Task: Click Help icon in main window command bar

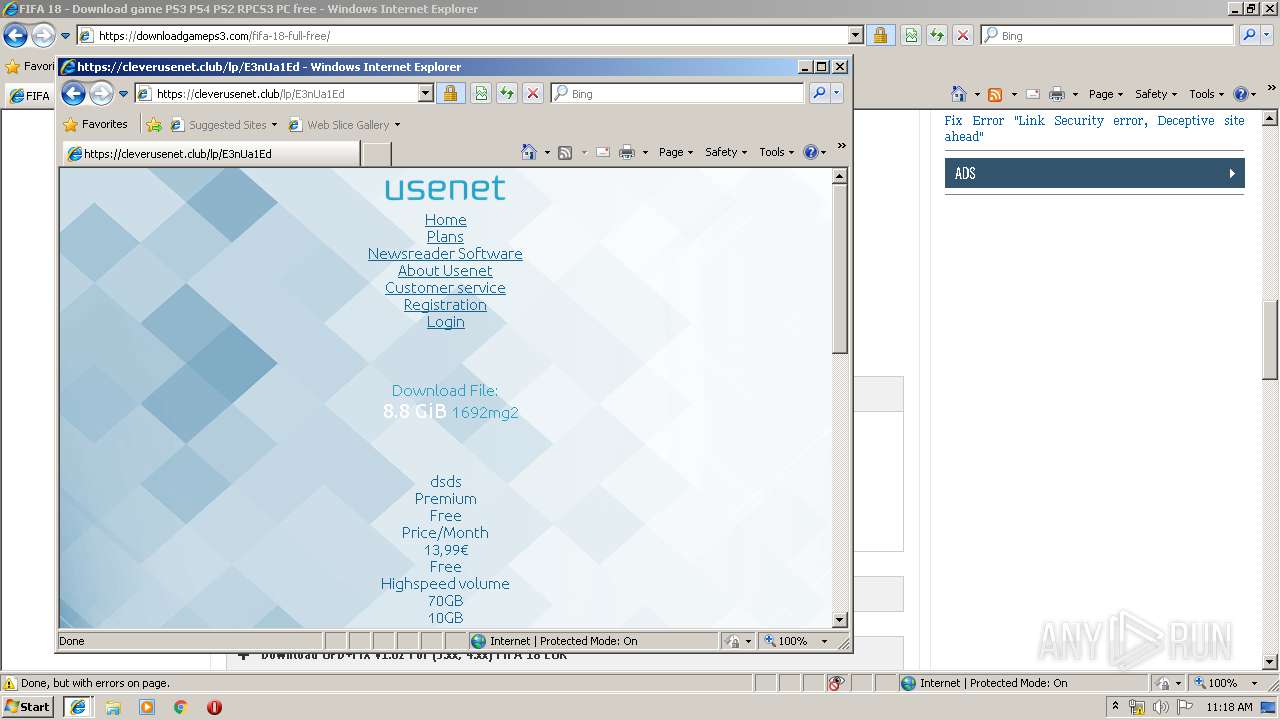Action: tap(1241, 94)
